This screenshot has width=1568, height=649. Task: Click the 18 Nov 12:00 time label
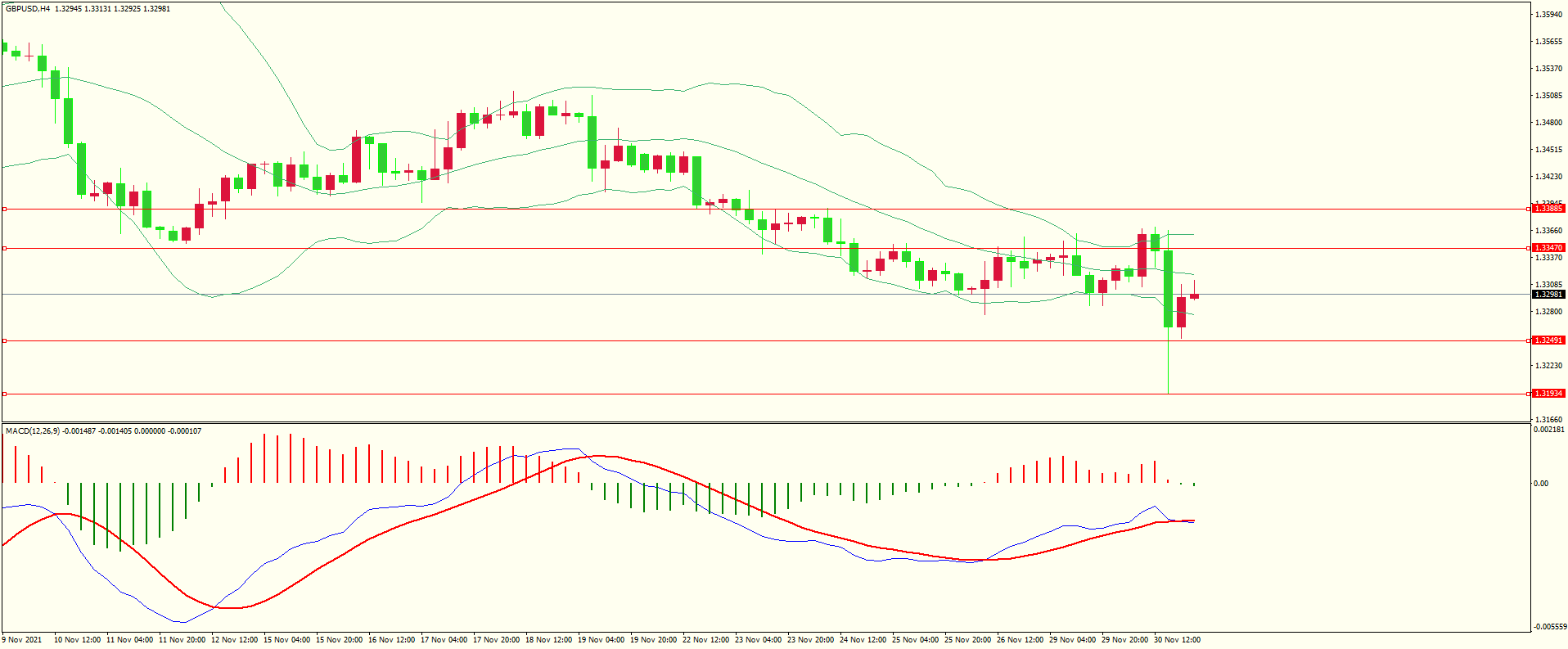(x=548, y=640)
